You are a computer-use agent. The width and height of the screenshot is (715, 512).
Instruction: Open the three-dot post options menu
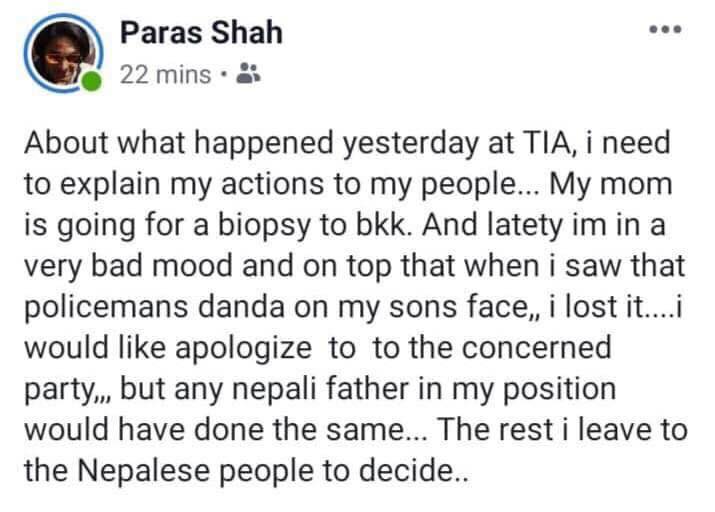click(x=665, y=30)
